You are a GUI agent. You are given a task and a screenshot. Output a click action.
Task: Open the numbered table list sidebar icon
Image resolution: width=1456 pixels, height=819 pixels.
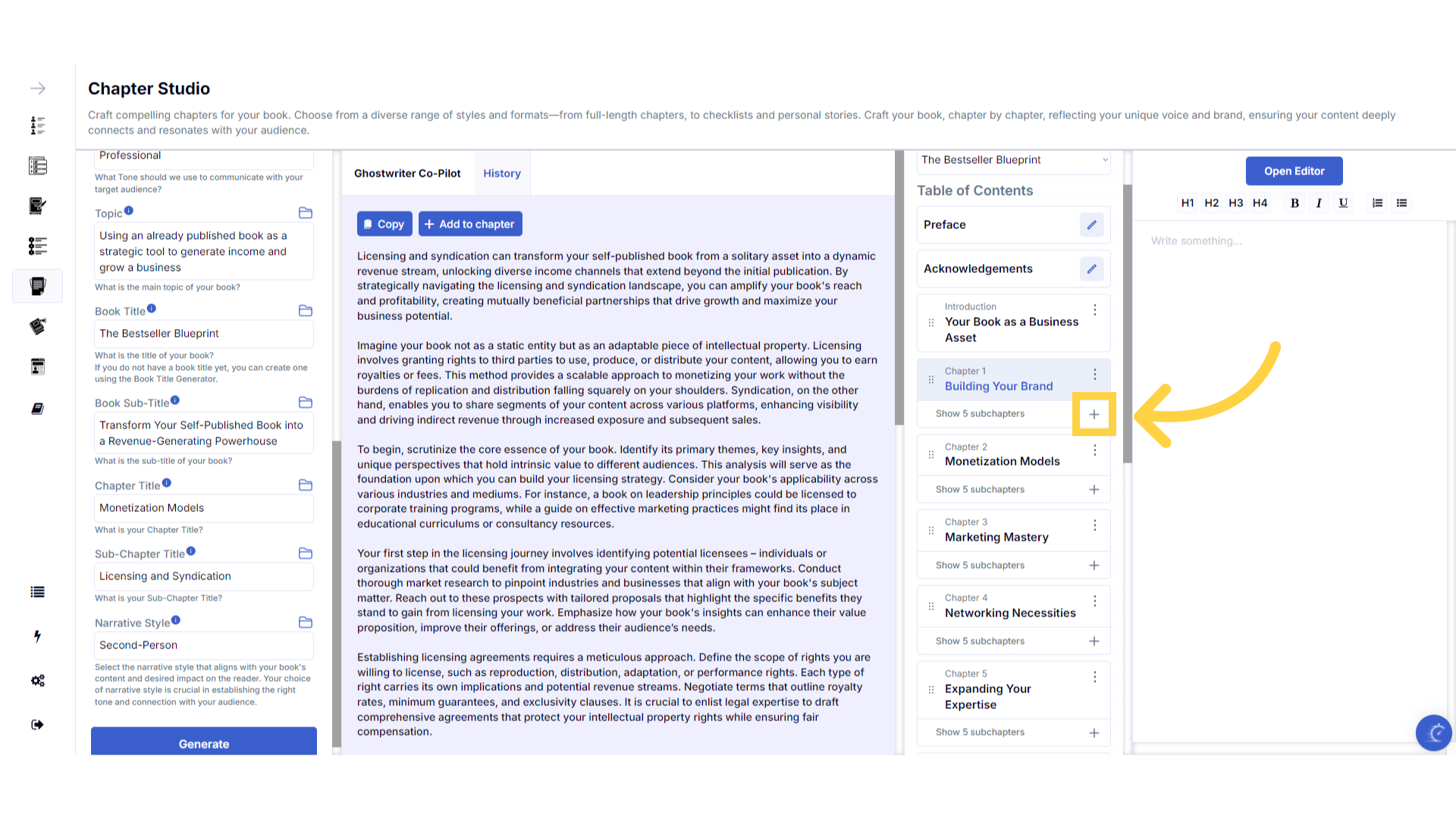(x=38, y=165)
